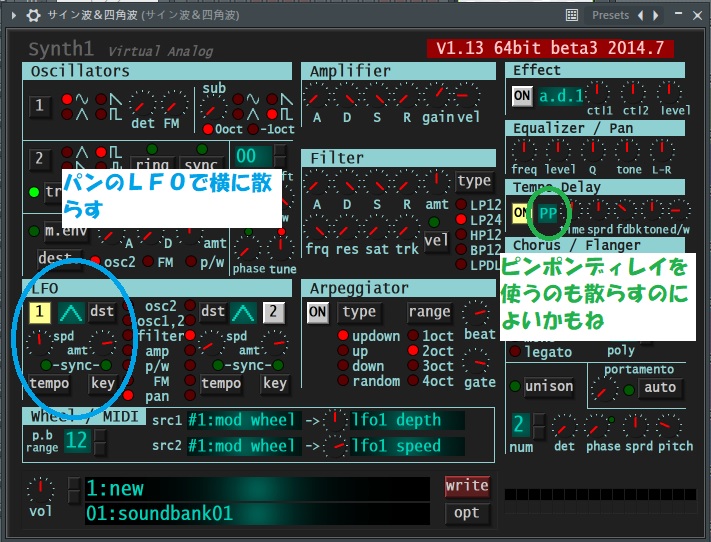Image resolution: width=711 pixels, height=542 pixels.
Task: Toggle the Tempo Delay ON button
Action: click(x=521, y=212)
